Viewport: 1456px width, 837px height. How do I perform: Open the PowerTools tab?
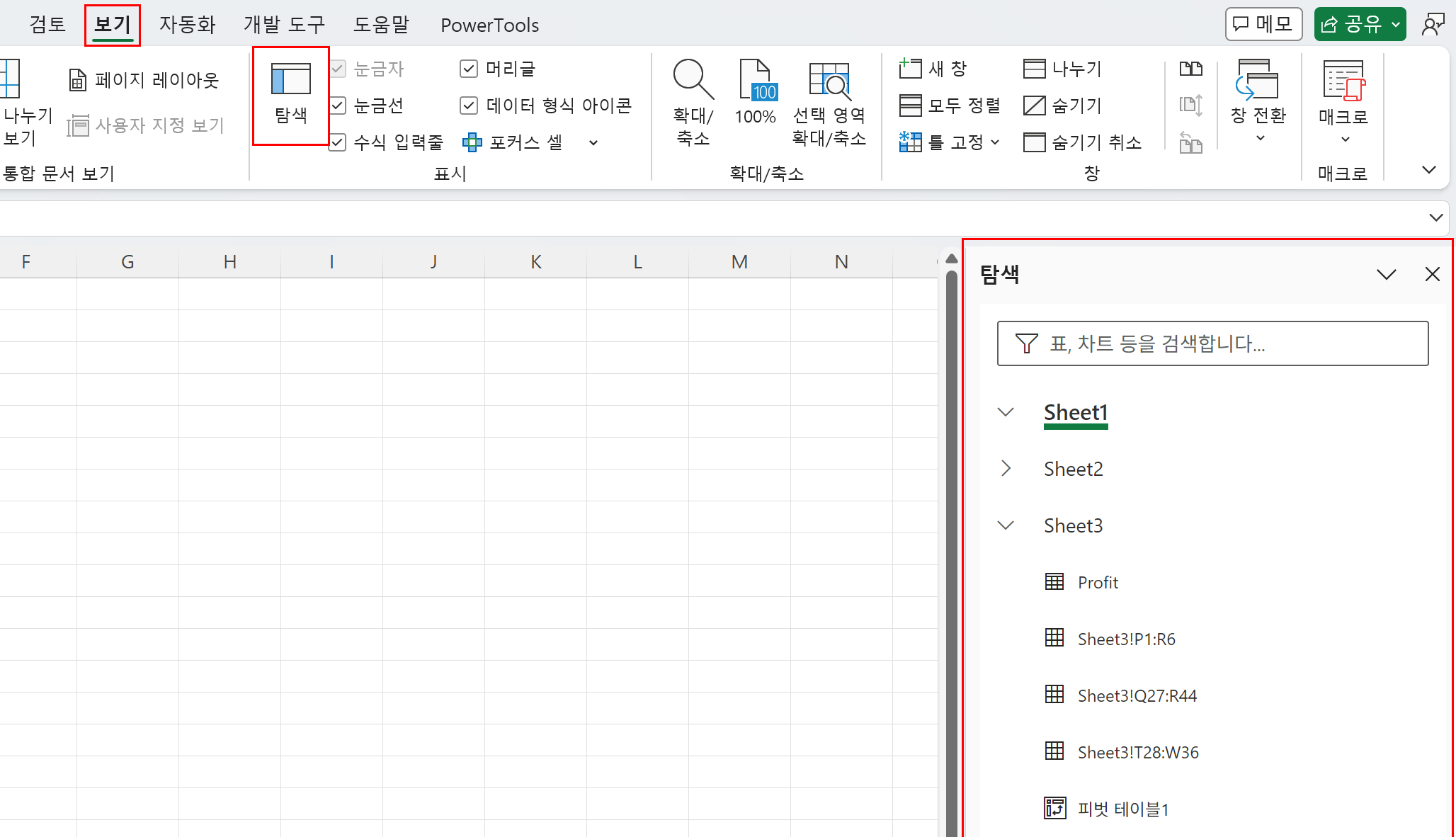coord(489,25)
